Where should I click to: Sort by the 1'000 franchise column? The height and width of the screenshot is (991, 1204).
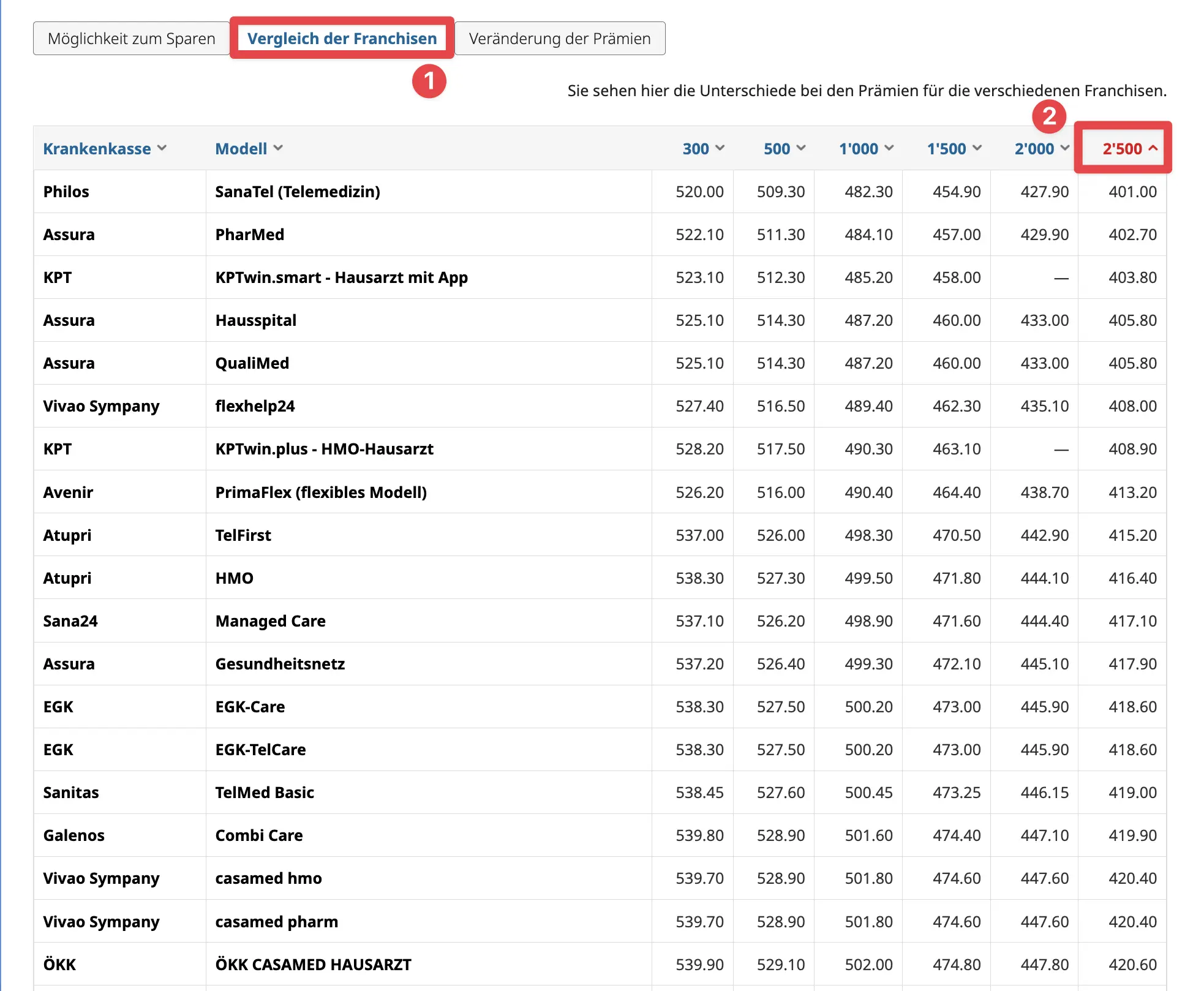(866, 148)
